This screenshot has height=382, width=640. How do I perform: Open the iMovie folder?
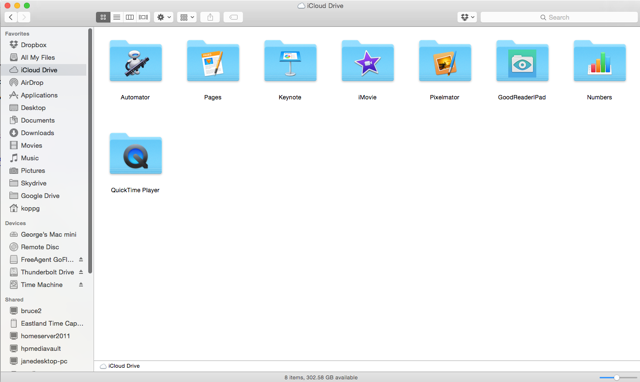coord(367,61)
